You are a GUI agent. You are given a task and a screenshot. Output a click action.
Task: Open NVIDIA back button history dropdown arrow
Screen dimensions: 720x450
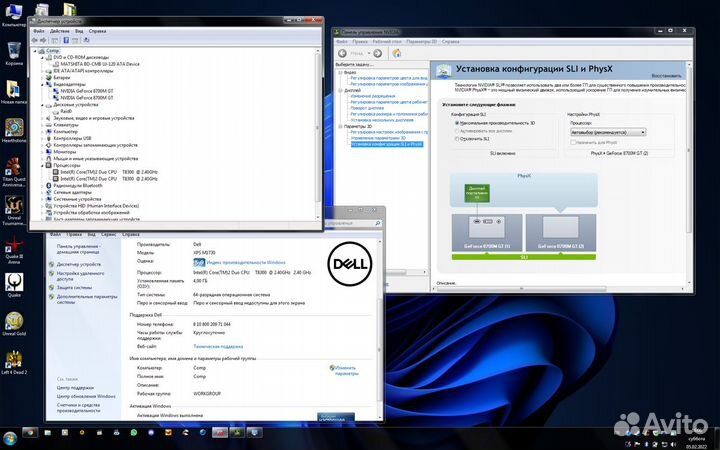tap(369, 53)
